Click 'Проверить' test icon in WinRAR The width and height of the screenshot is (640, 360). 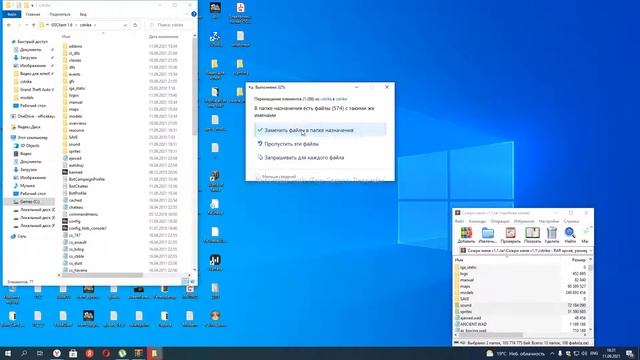point(510,236)
